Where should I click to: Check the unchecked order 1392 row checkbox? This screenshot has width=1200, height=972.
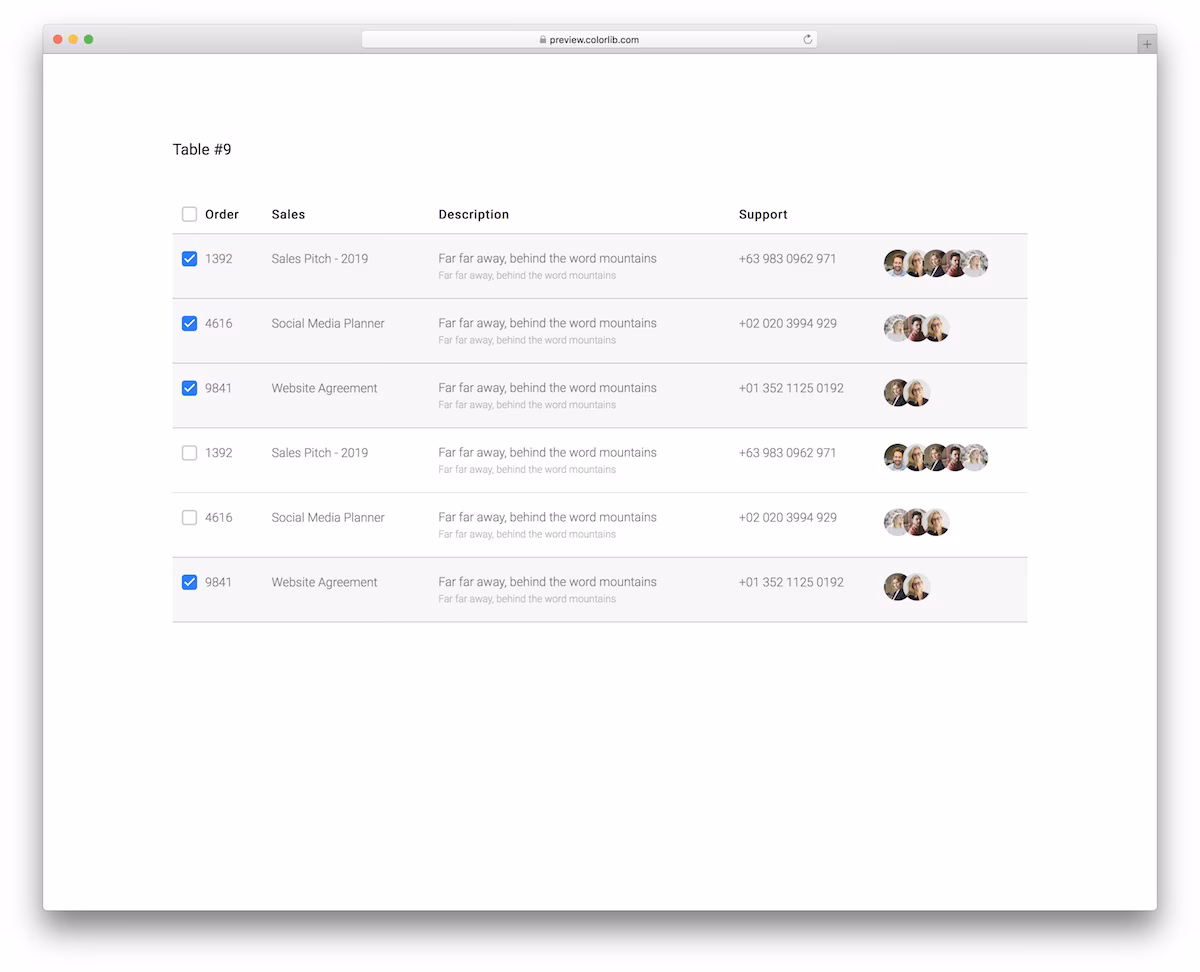tap(189, 453)
